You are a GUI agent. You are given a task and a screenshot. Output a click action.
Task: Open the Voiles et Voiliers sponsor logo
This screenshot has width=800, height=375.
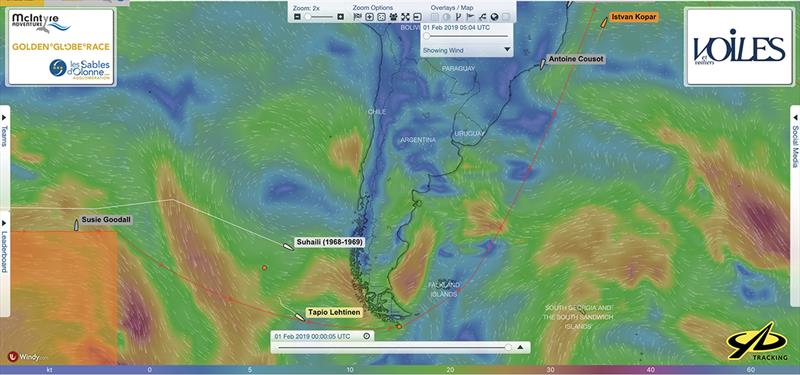pyautogui.click(x=738, y=46)
